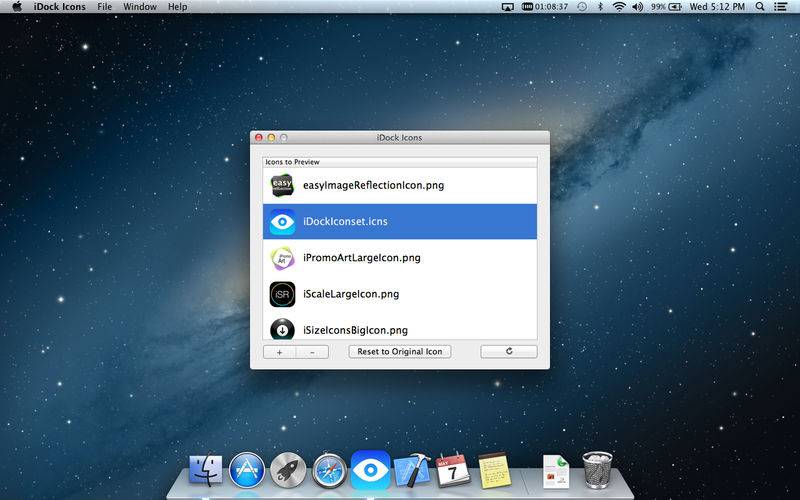Click the iSR iScale icon in list
Image resolution: width=800 pixels, height=500 pixels.
tap(282, 294)
